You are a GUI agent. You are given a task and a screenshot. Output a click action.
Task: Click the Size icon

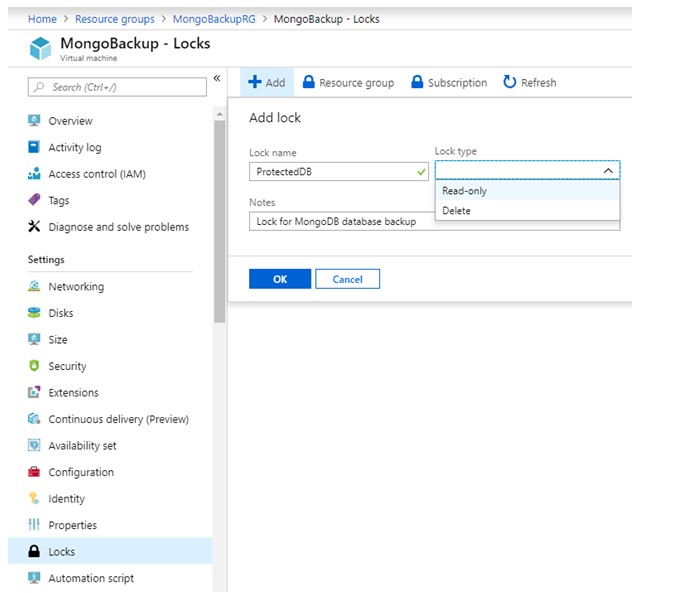(x=34, y=339)
